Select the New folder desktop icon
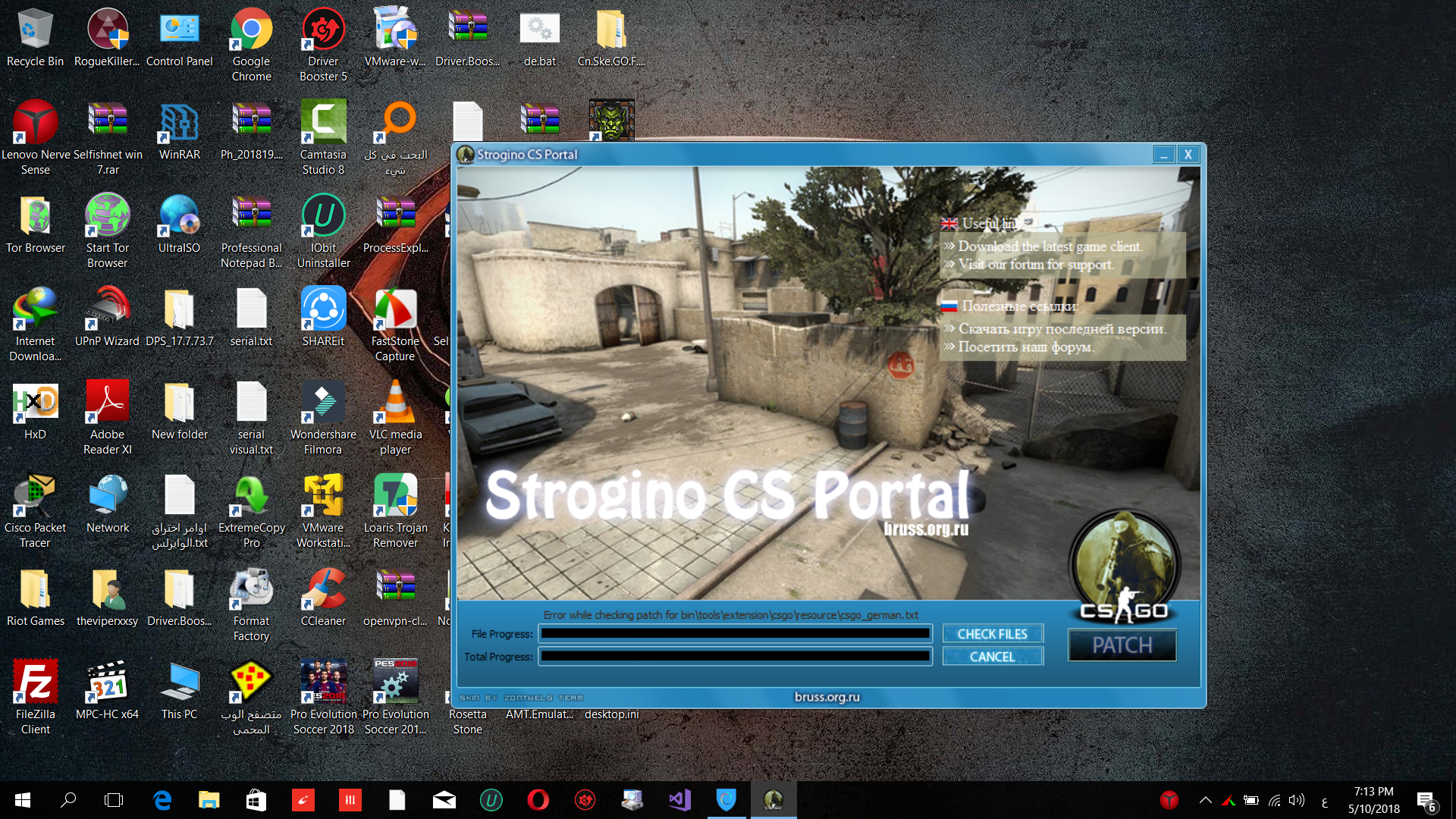 [179, 411]
